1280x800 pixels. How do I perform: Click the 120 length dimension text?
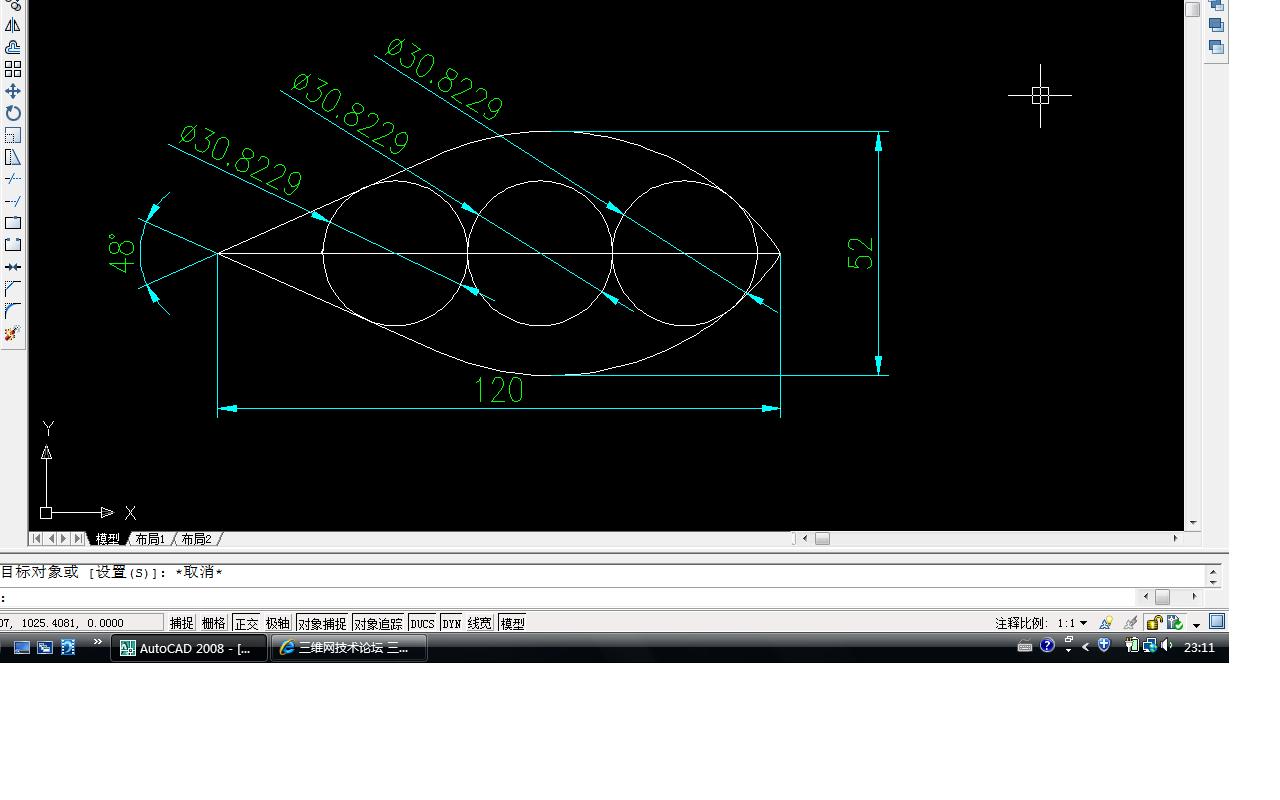(x=498, y=390)
